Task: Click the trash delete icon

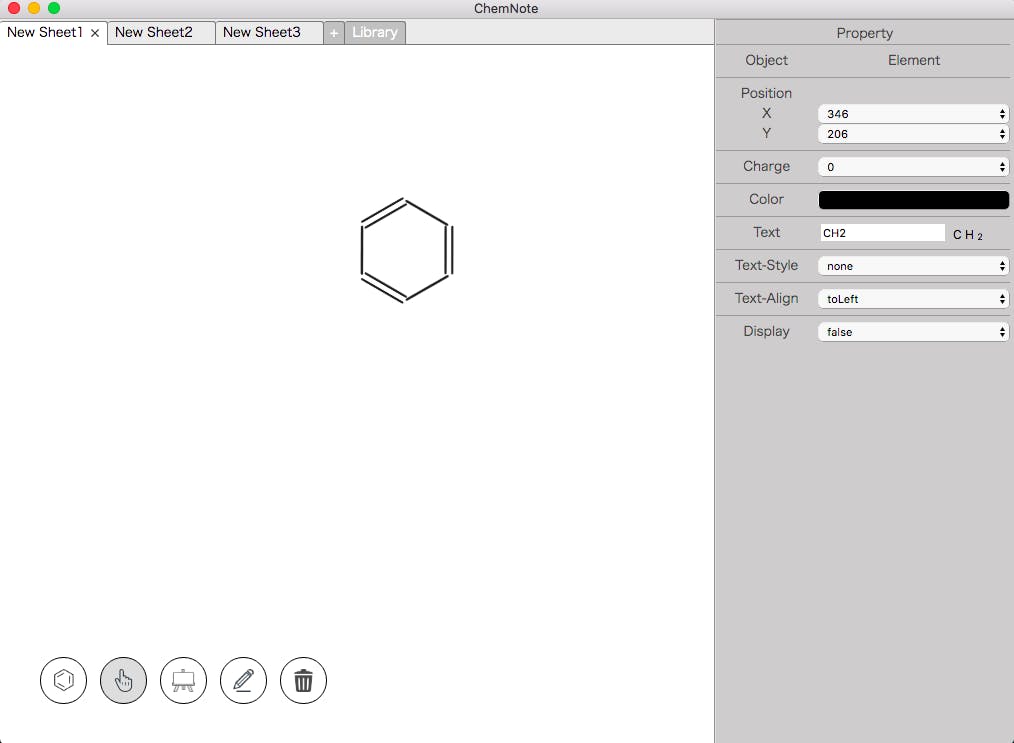Action: 304,681
